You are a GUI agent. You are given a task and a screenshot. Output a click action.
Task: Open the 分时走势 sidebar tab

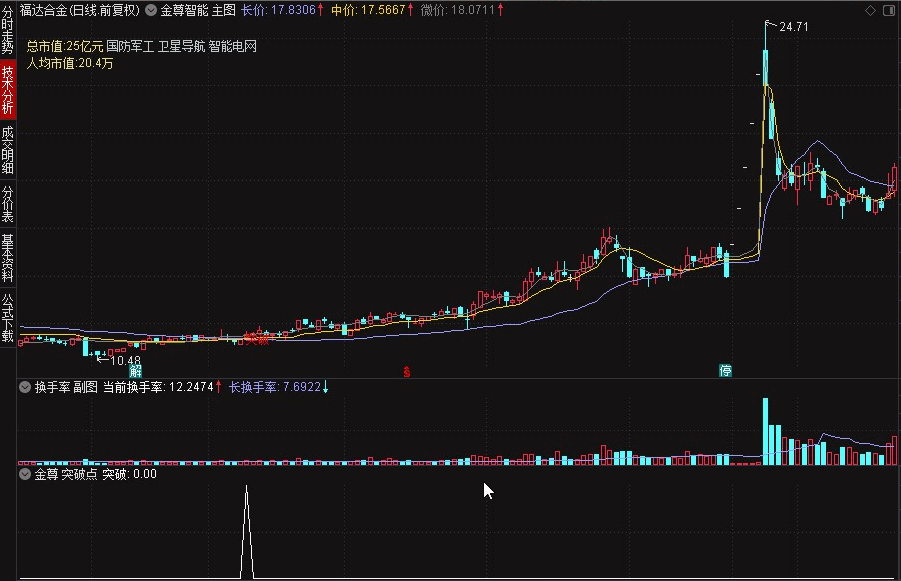[7, 30]
